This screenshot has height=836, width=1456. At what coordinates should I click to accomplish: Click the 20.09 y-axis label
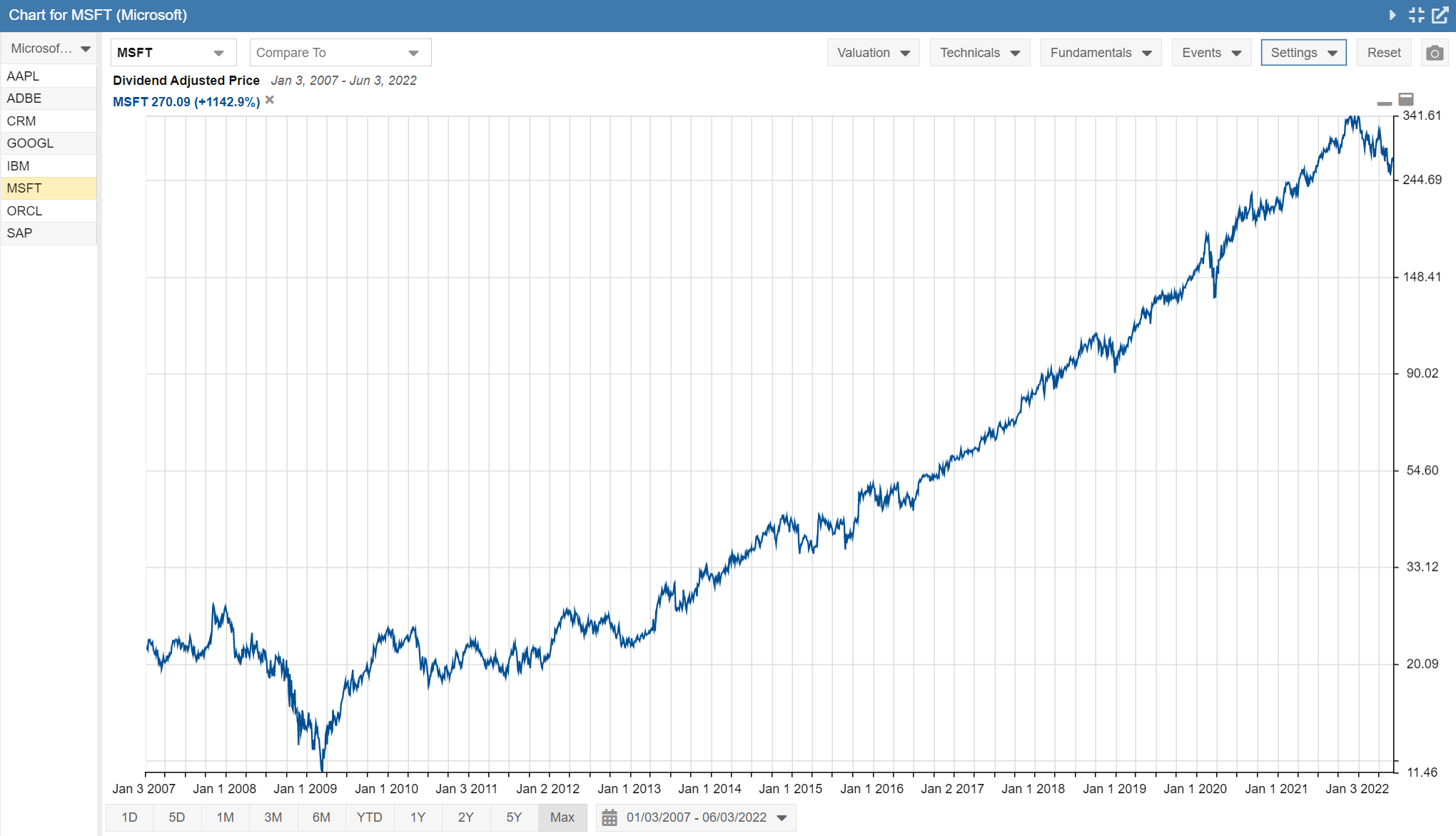pos(1422,664)
